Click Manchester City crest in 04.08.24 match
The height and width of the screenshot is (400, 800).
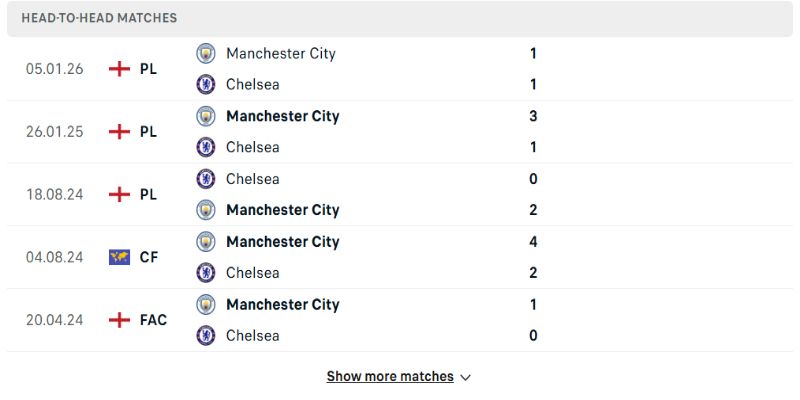coord(206,241)
